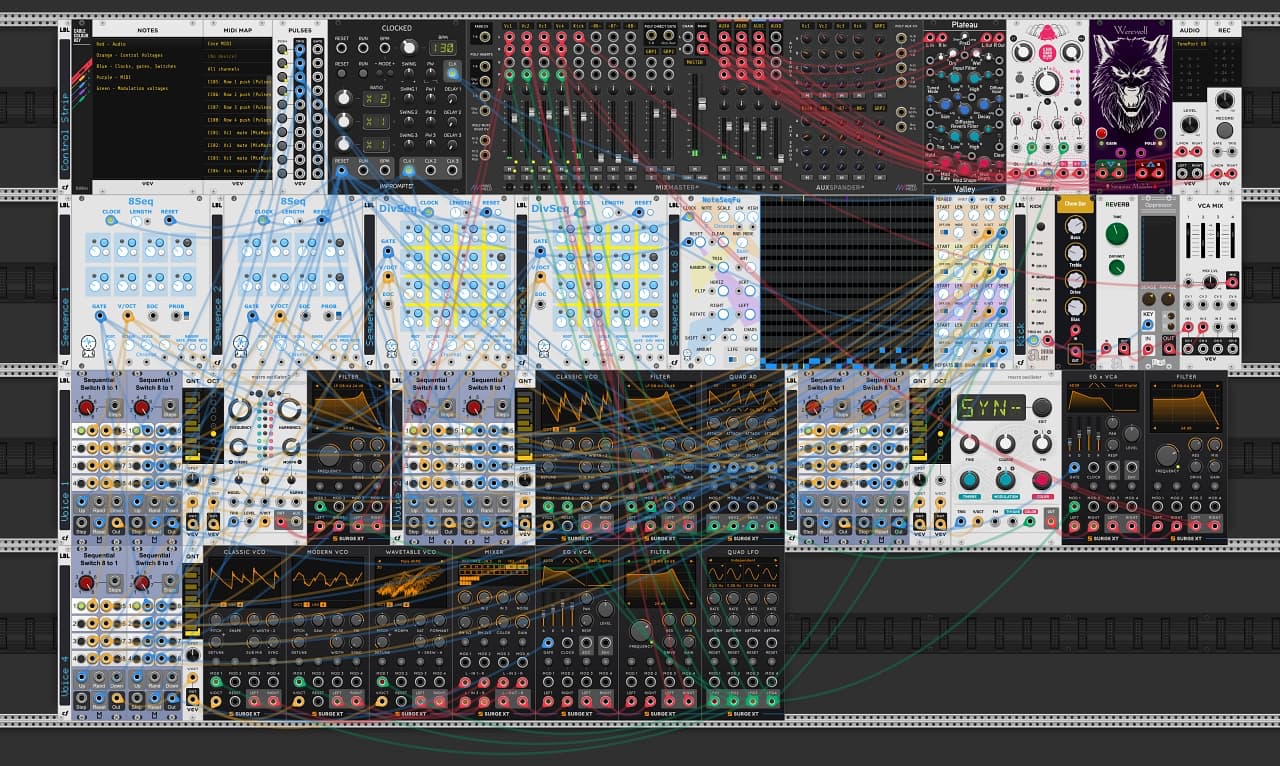Click the TIMBRE knob on SYN oscillator
The width and height of the screenshot is (1280, 766).
pos(970,480)
